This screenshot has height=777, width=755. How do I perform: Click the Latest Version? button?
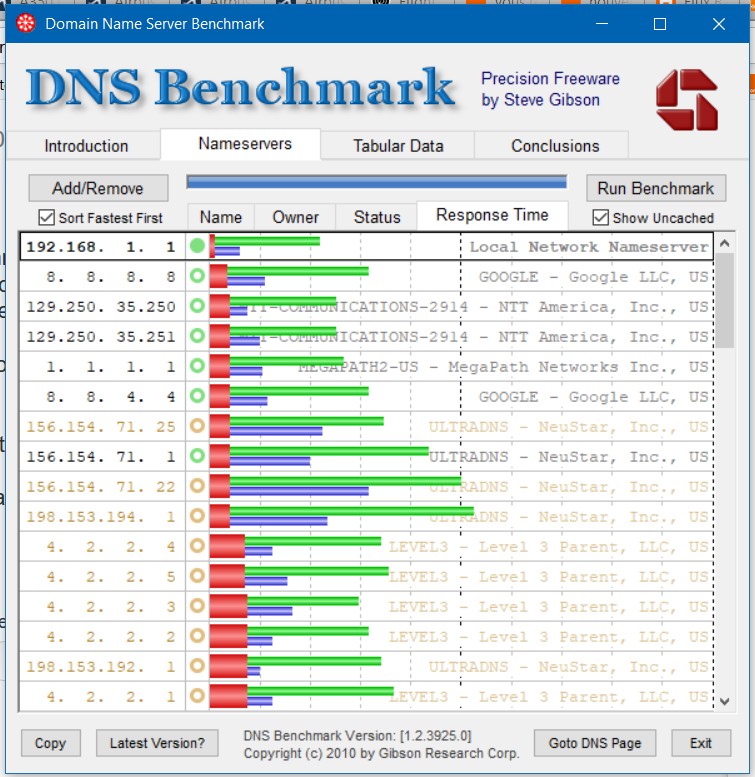pyautogui.click(x=157, y=743)
